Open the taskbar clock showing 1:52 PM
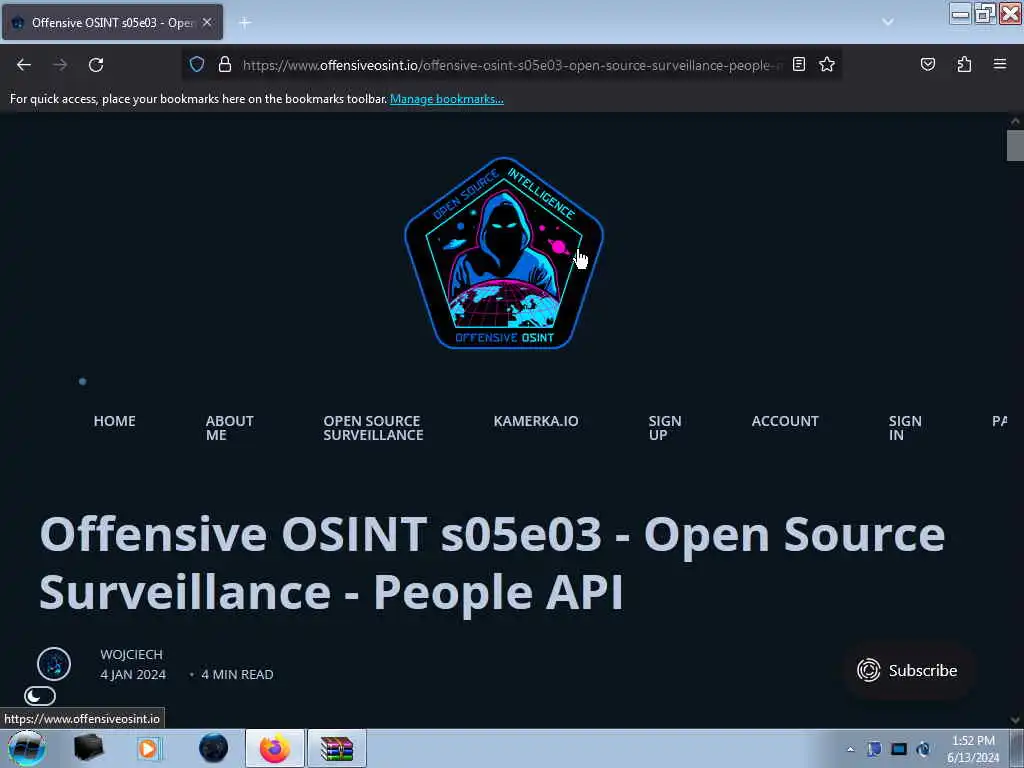 (x=973, y=748)
